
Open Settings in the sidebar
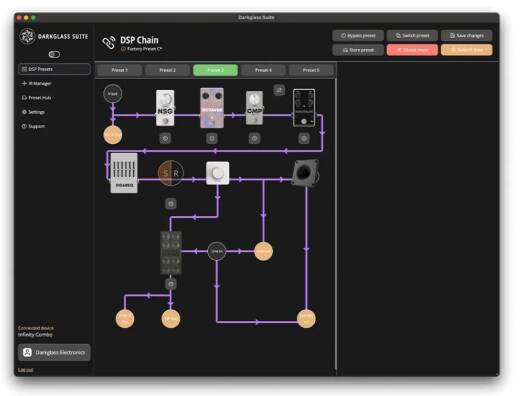click(x=33, y=112)
